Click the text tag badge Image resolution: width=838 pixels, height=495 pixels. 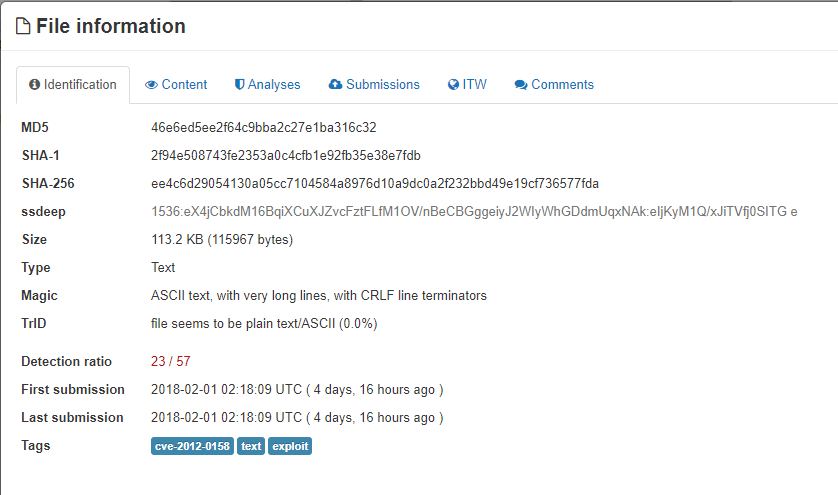[251, 446]
